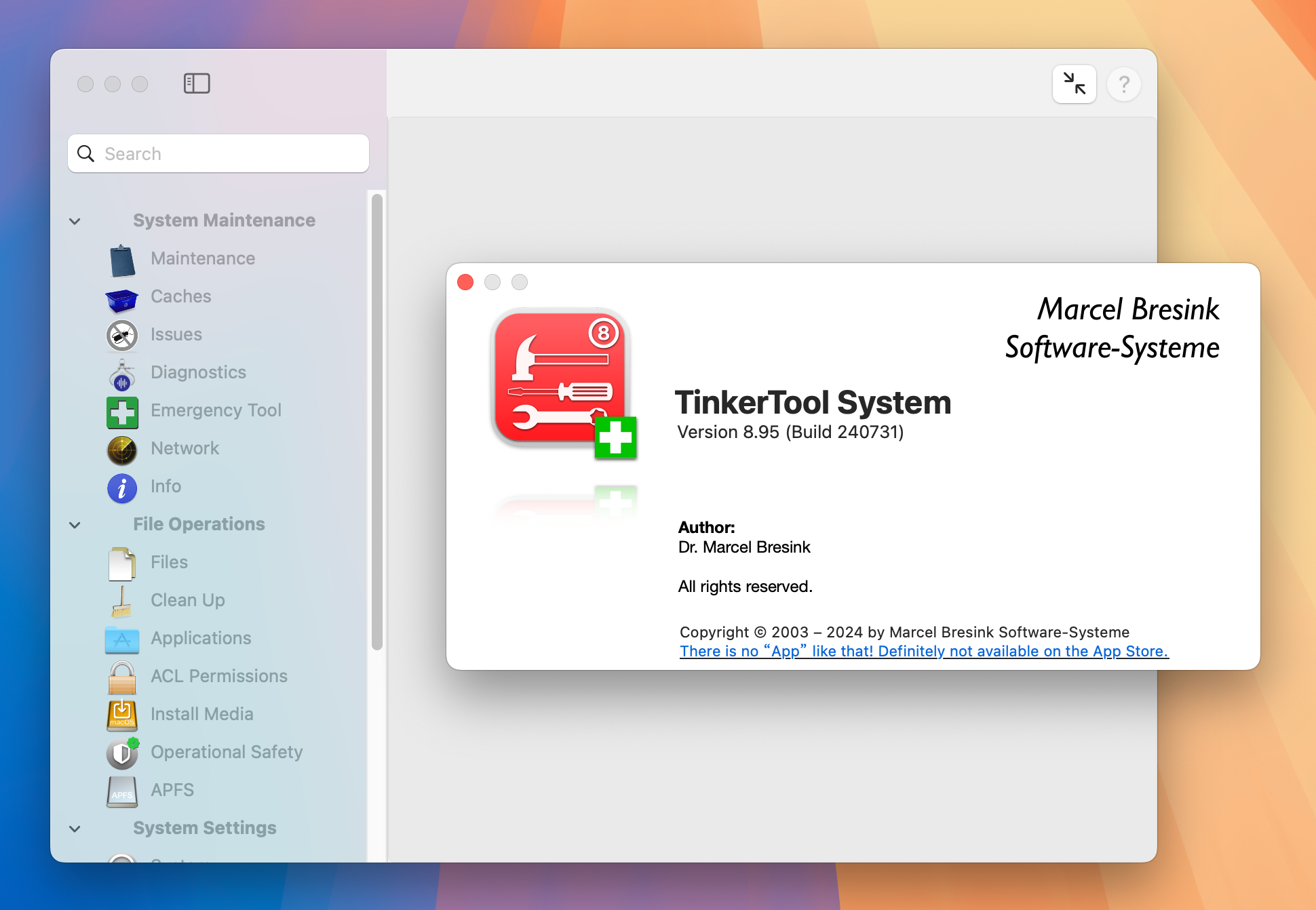Image resolution: width=1316 pixels, height=910 pixels.
Task: Select the Diagnostics icon
Action: point(122,374)
